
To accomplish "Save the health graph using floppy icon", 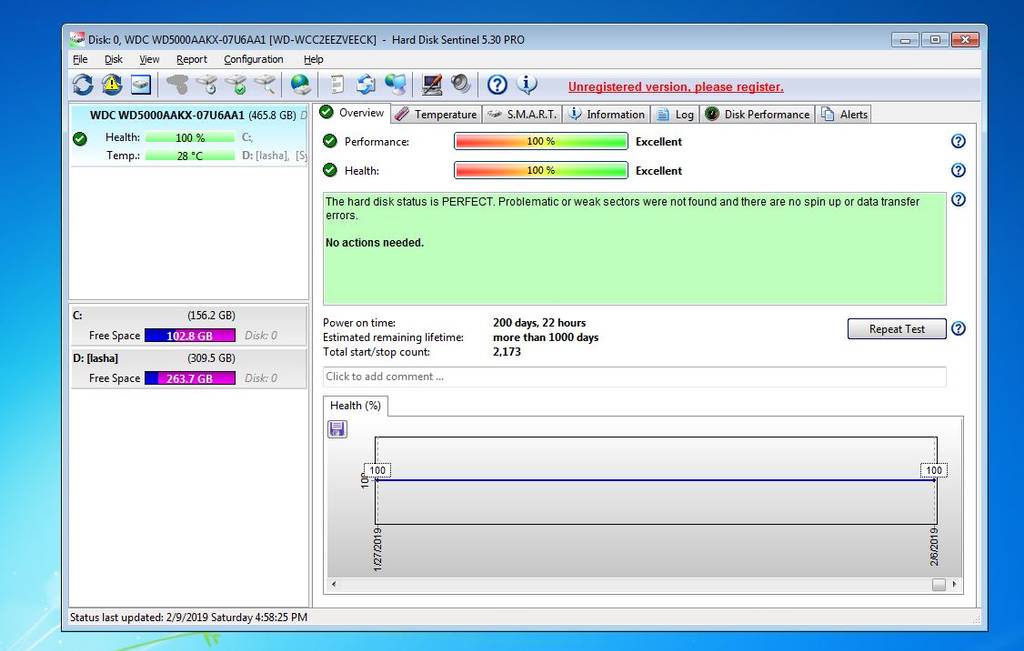I will tap(337, 429).
